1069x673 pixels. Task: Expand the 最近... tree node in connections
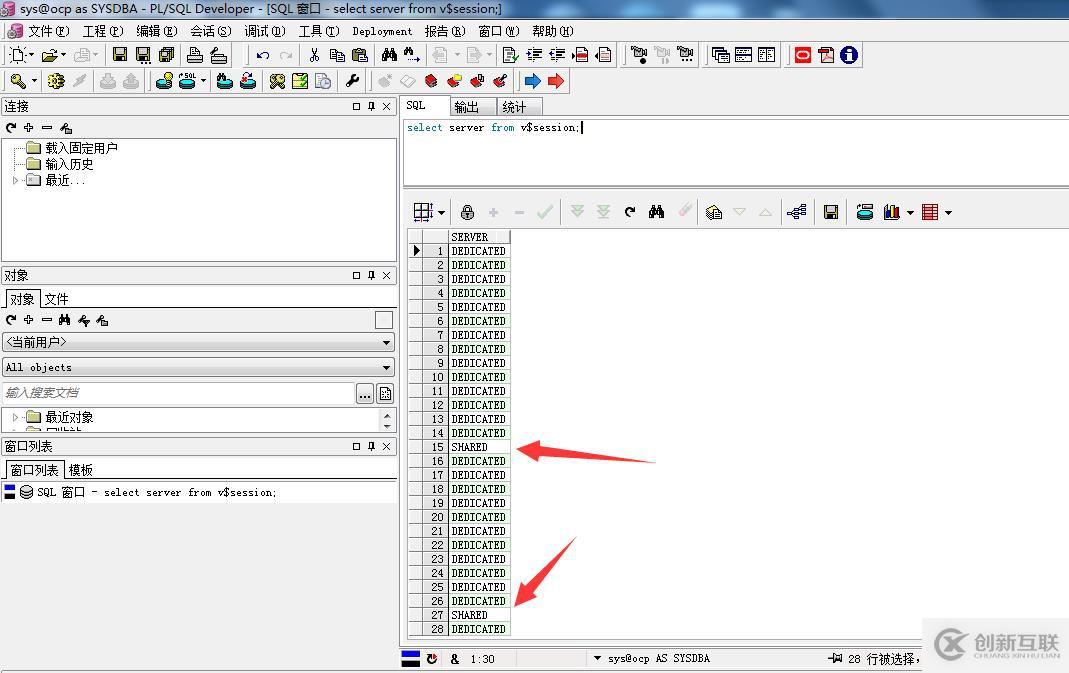[15, 180]
